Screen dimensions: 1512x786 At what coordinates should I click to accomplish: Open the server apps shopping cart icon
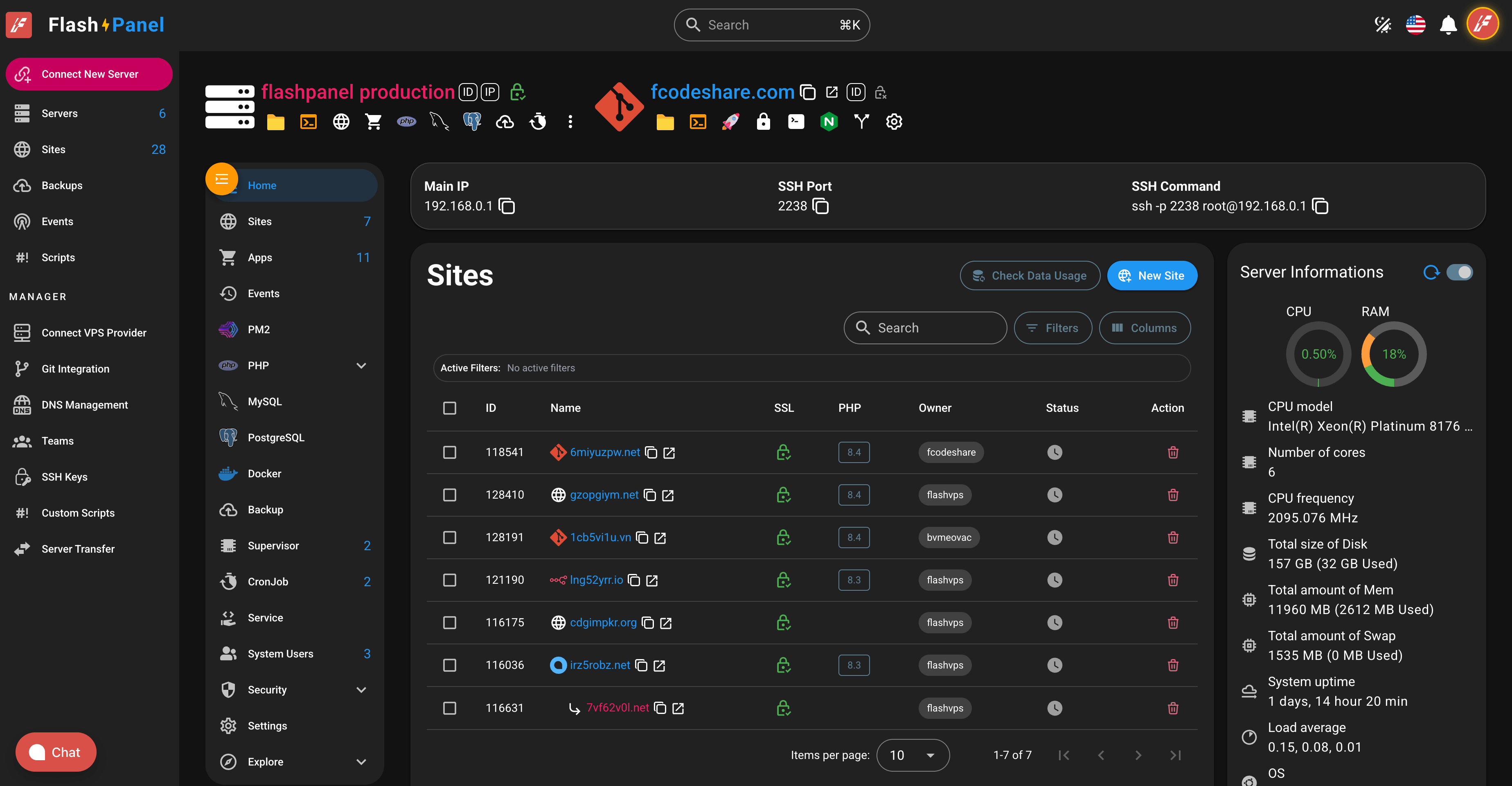click(x=373, y=122)
